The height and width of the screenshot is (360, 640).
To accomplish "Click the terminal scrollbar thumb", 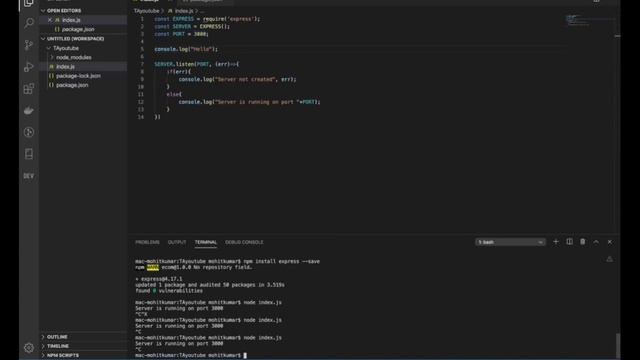I will pos(618,346).
